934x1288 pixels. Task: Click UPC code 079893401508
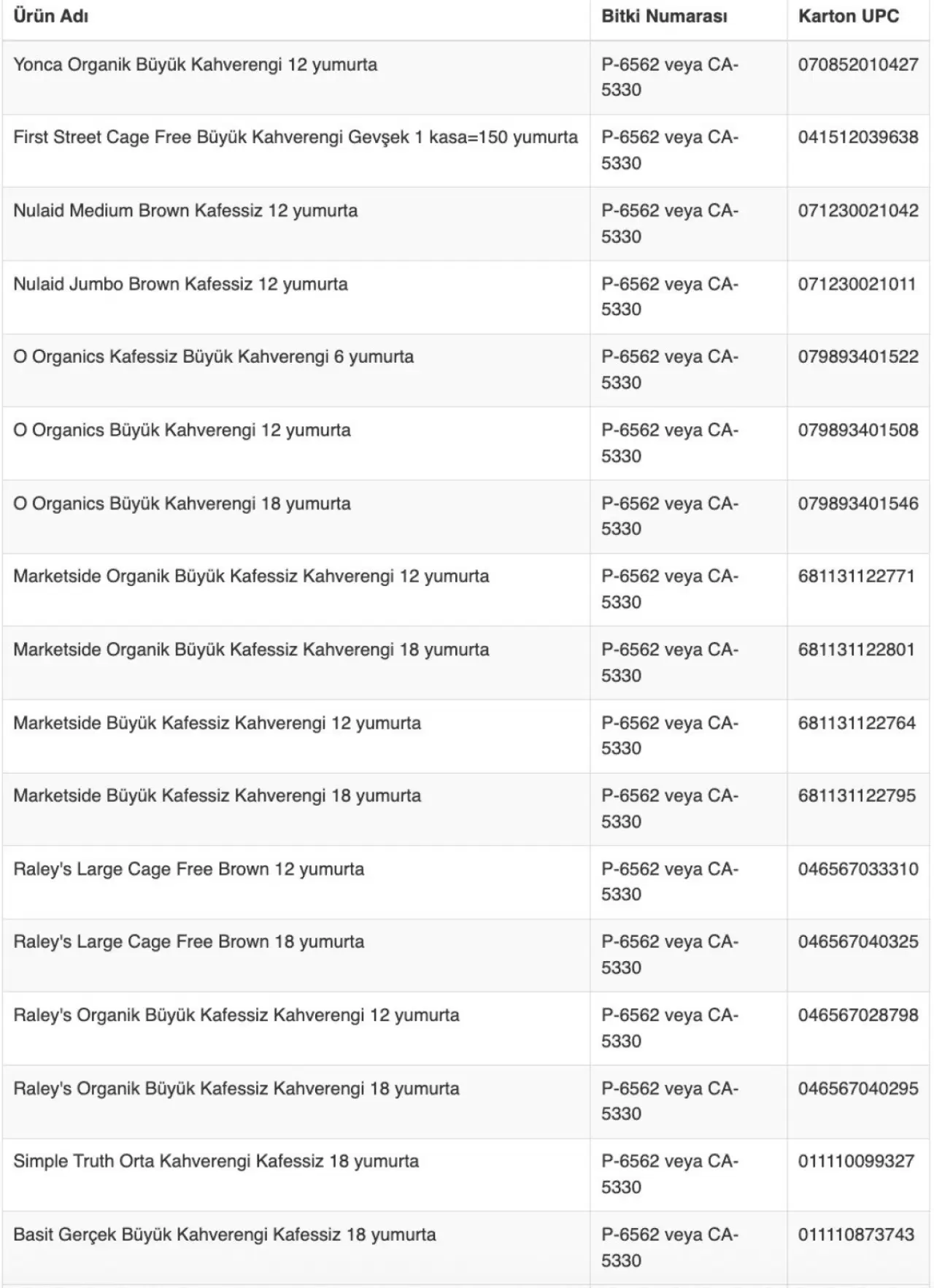click(858, 430)
